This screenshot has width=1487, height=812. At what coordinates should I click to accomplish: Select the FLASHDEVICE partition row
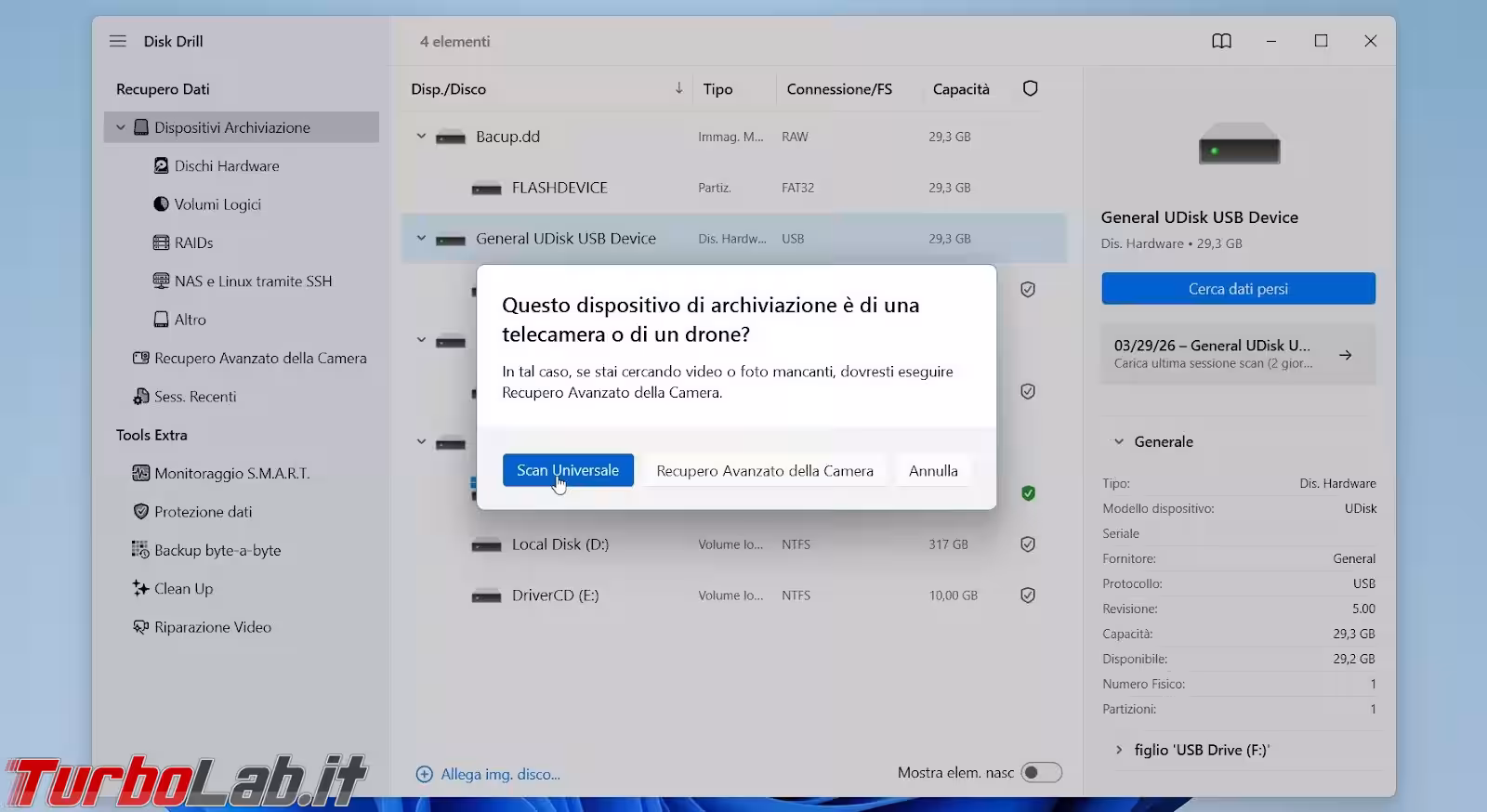tap(733, 188)
